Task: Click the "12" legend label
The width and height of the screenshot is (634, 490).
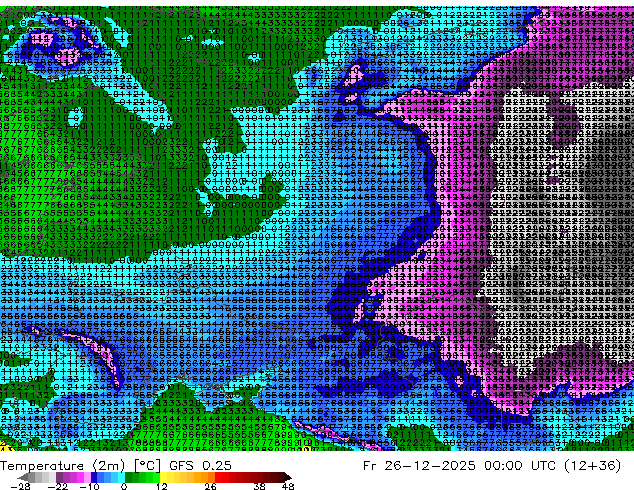Action: tap(162, 486)
